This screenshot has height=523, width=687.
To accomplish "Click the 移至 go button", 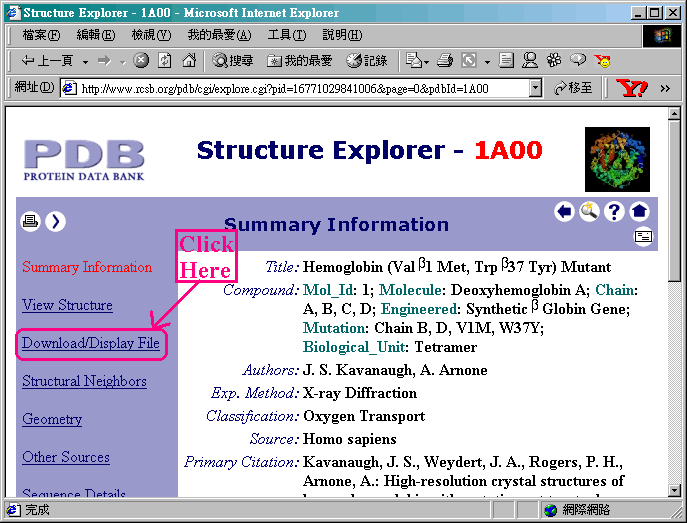I will point(573,88).
